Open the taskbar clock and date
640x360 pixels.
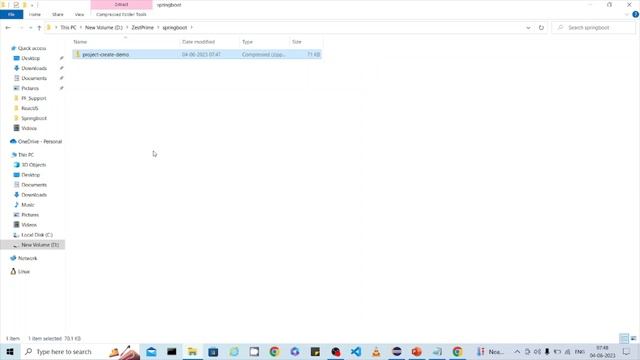point(602,352)
